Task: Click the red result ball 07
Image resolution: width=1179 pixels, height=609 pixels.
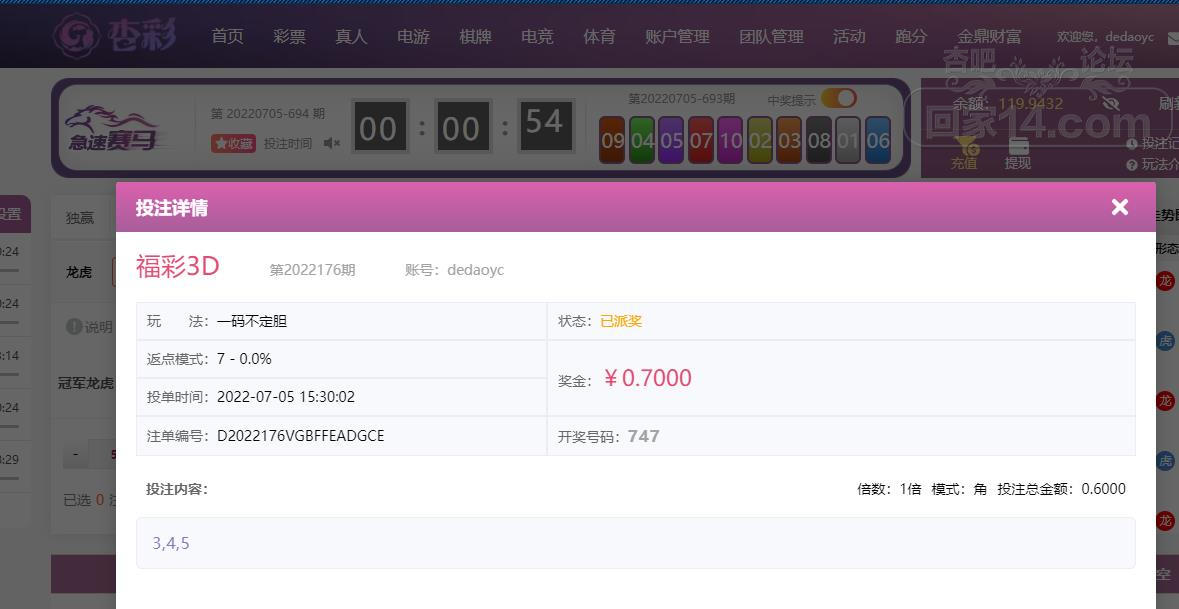Action: 701,141
